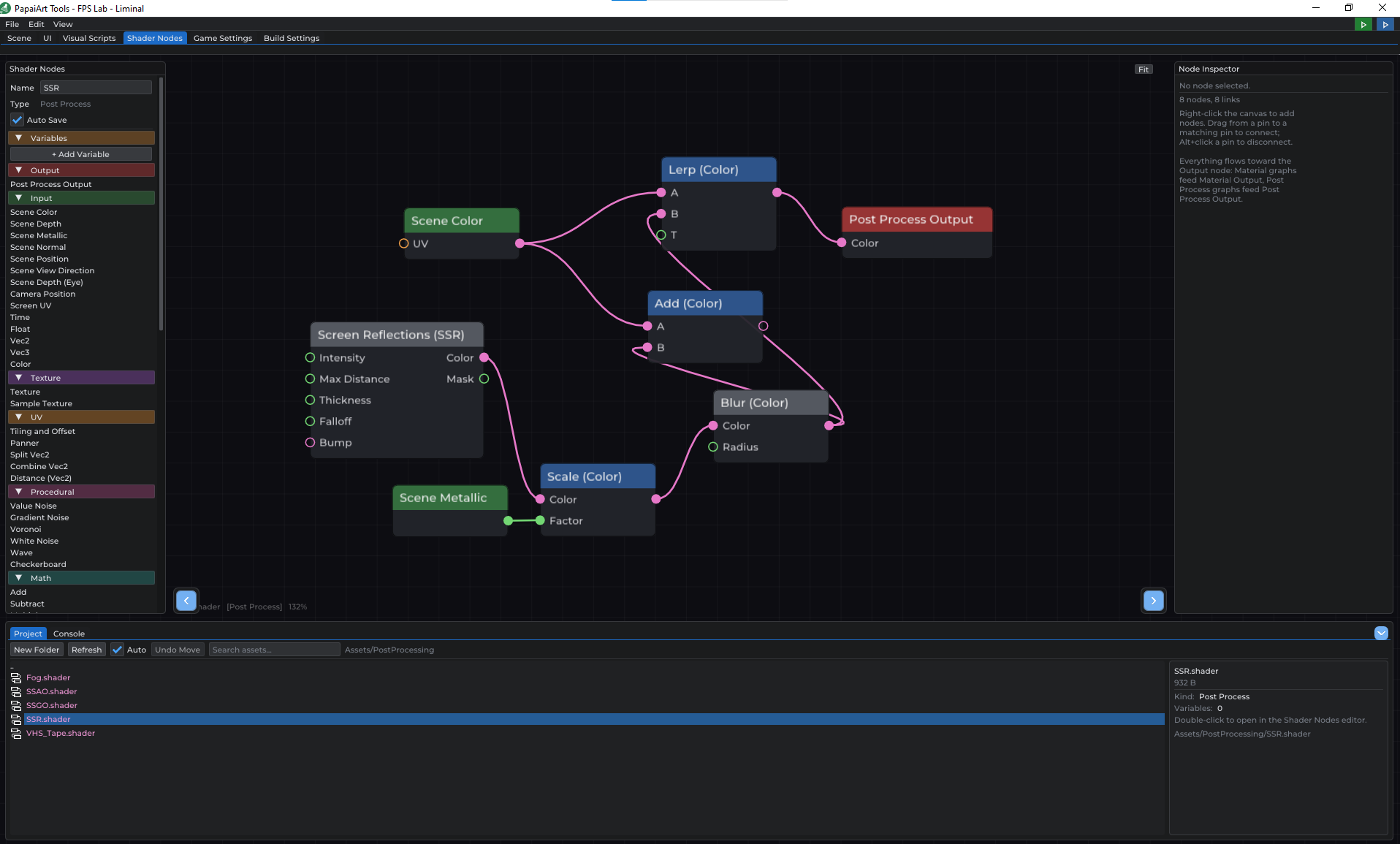Collapse the UV section
Screen dimensions: 1400x844
81,417
